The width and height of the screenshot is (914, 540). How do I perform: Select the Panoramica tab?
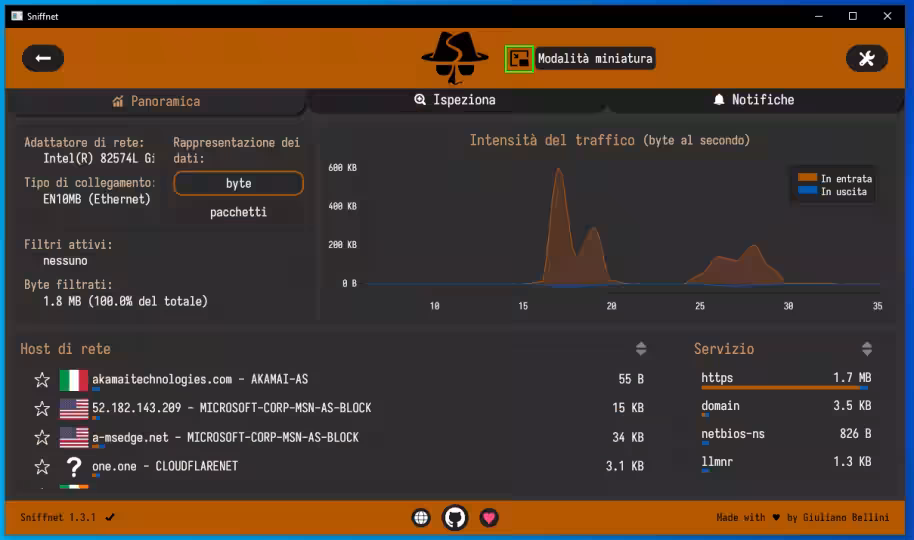(x=156, y=101)
